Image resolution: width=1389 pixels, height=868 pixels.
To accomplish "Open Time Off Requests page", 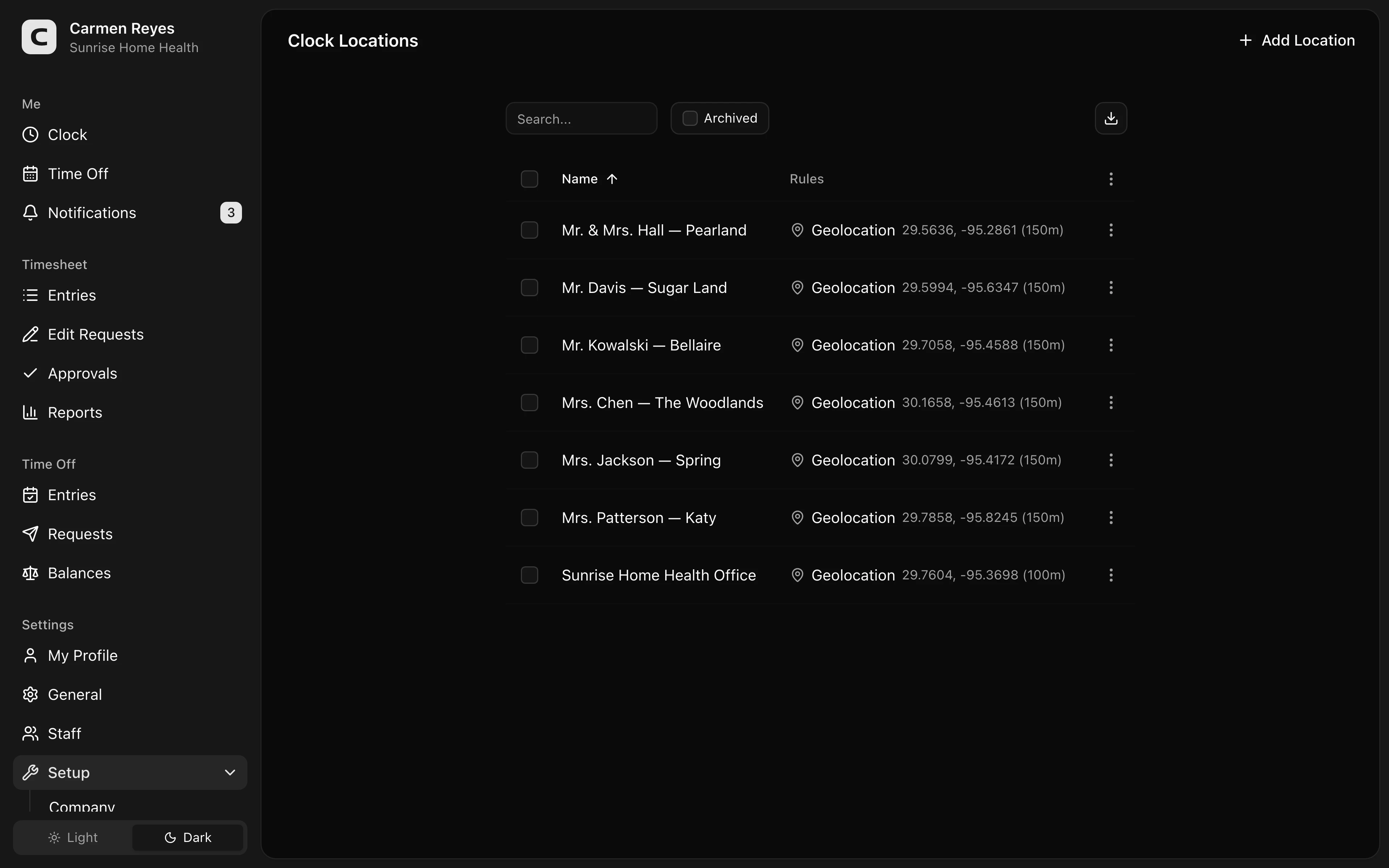I will point(130,535).
